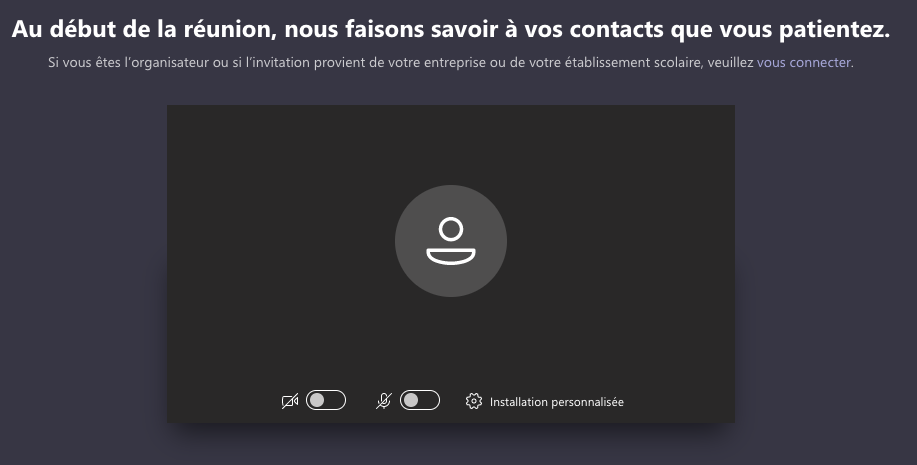917x465 pixels.
Task: Click the "Au début de la réunion" heading
Action: [451, 29]
